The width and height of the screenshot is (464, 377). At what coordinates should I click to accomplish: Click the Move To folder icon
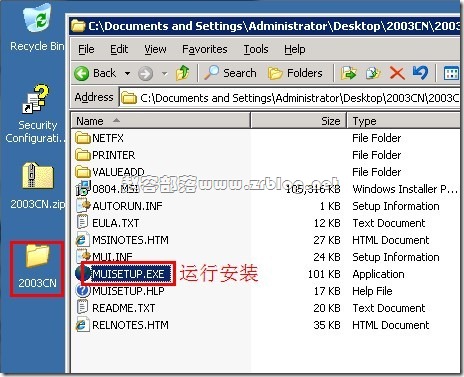click(x=348, y=73)
